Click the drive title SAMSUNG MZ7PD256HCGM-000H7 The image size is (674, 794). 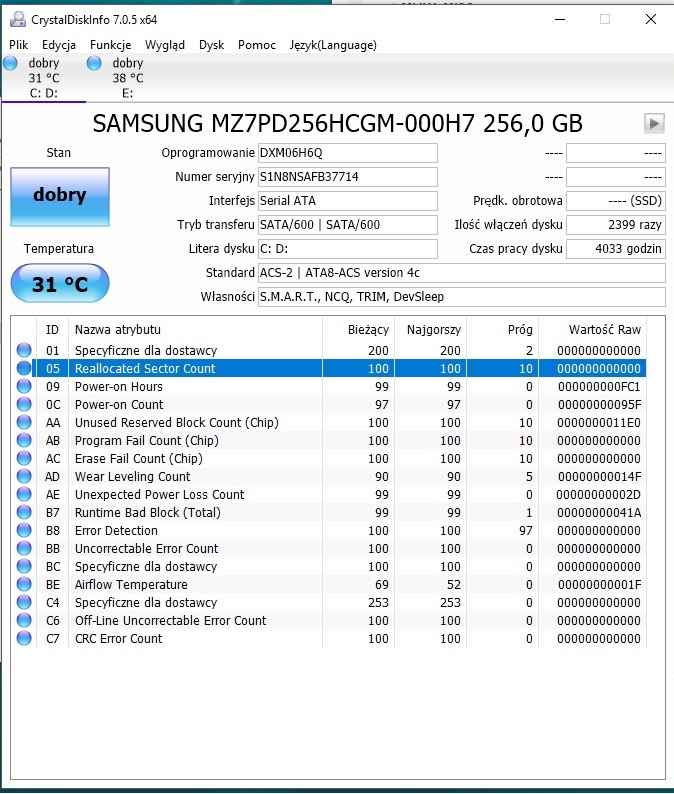pyautogui.click(x=337, y=124)
